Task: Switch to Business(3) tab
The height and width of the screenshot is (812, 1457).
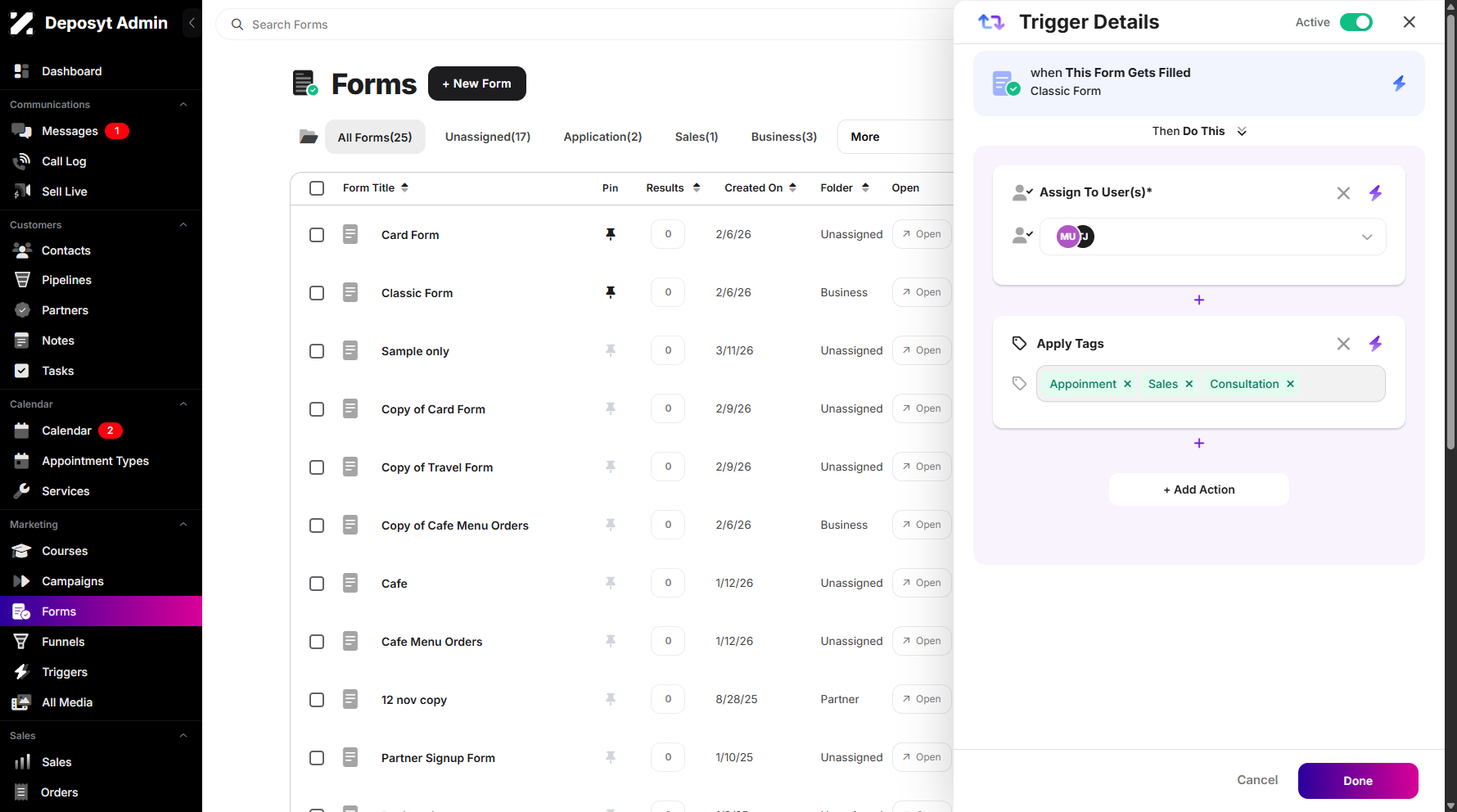Action: (784, 137)
